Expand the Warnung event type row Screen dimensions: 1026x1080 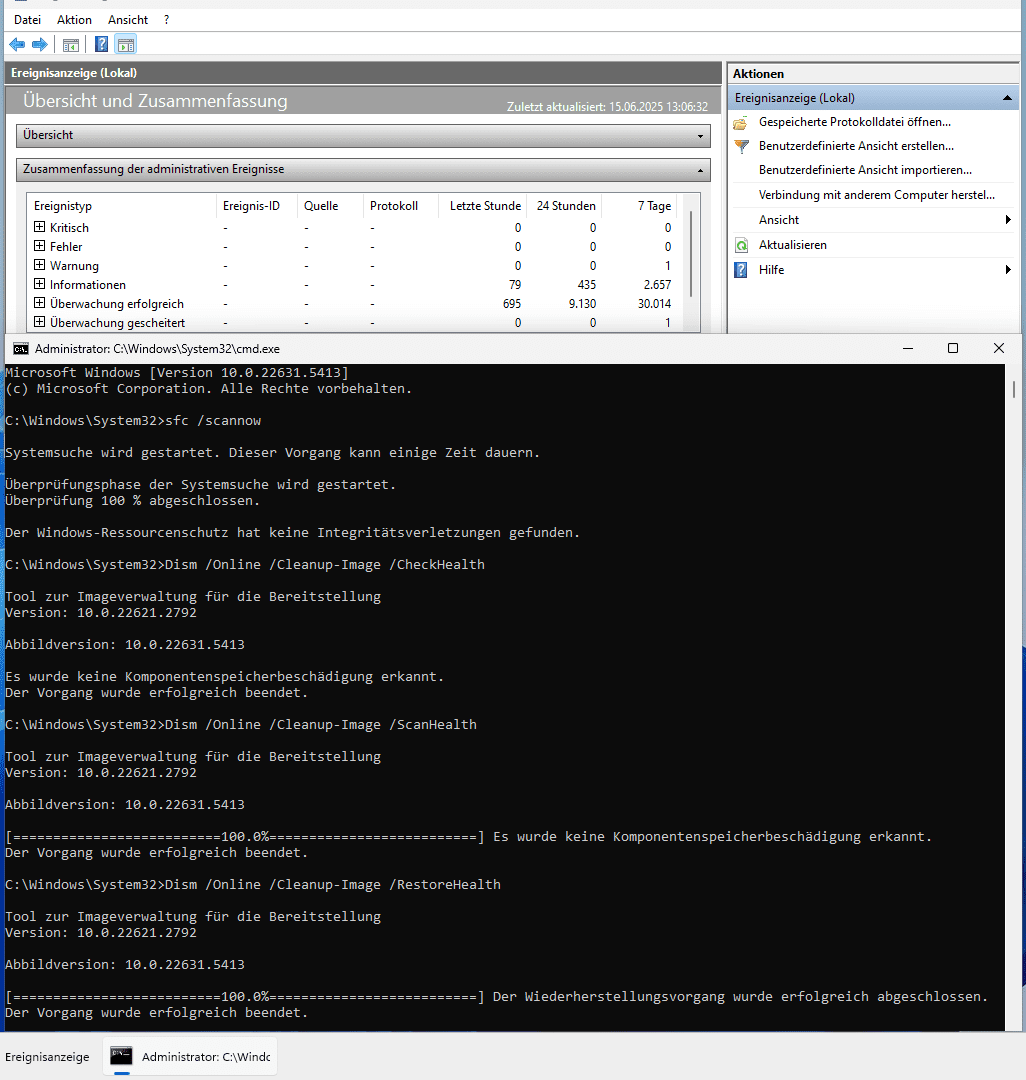point(39,265)
